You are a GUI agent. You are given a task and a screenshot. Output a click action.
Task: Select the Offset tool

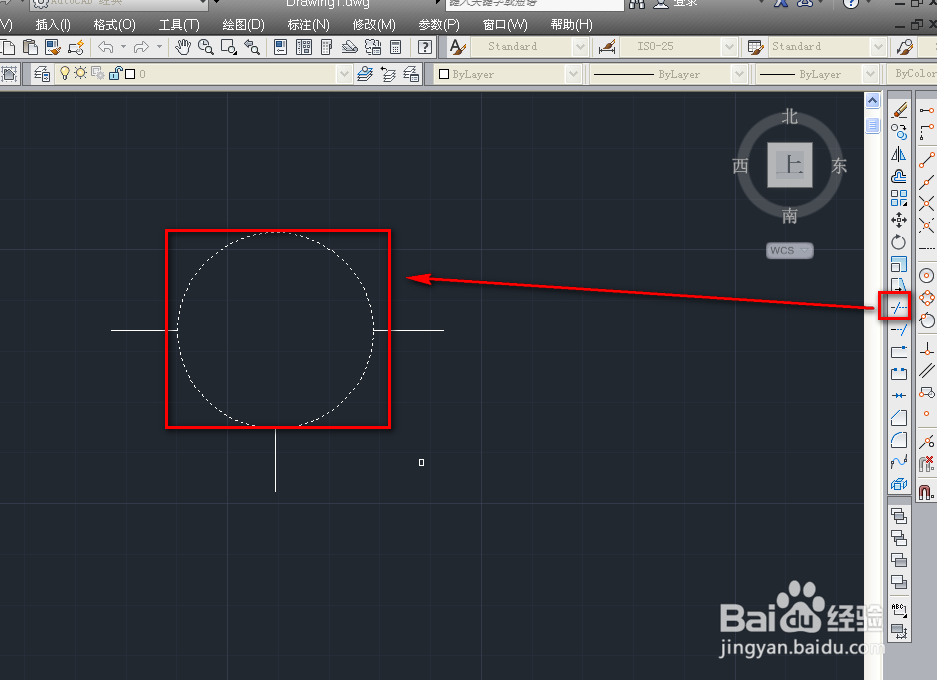899,176
